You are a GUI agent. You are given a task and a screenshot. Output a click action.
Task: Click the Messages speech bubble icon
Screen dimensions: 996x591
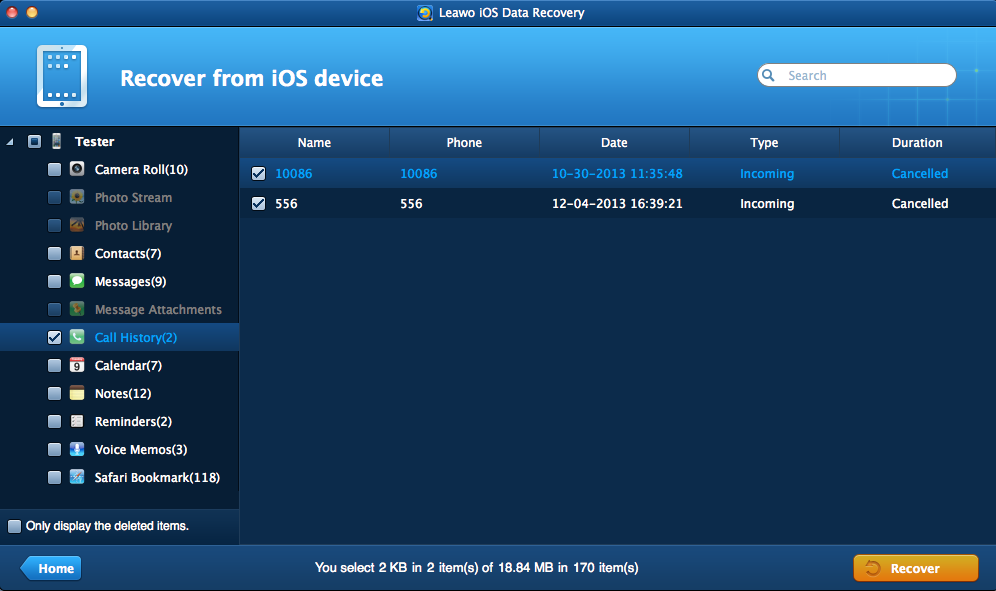(x=77, y=281)
